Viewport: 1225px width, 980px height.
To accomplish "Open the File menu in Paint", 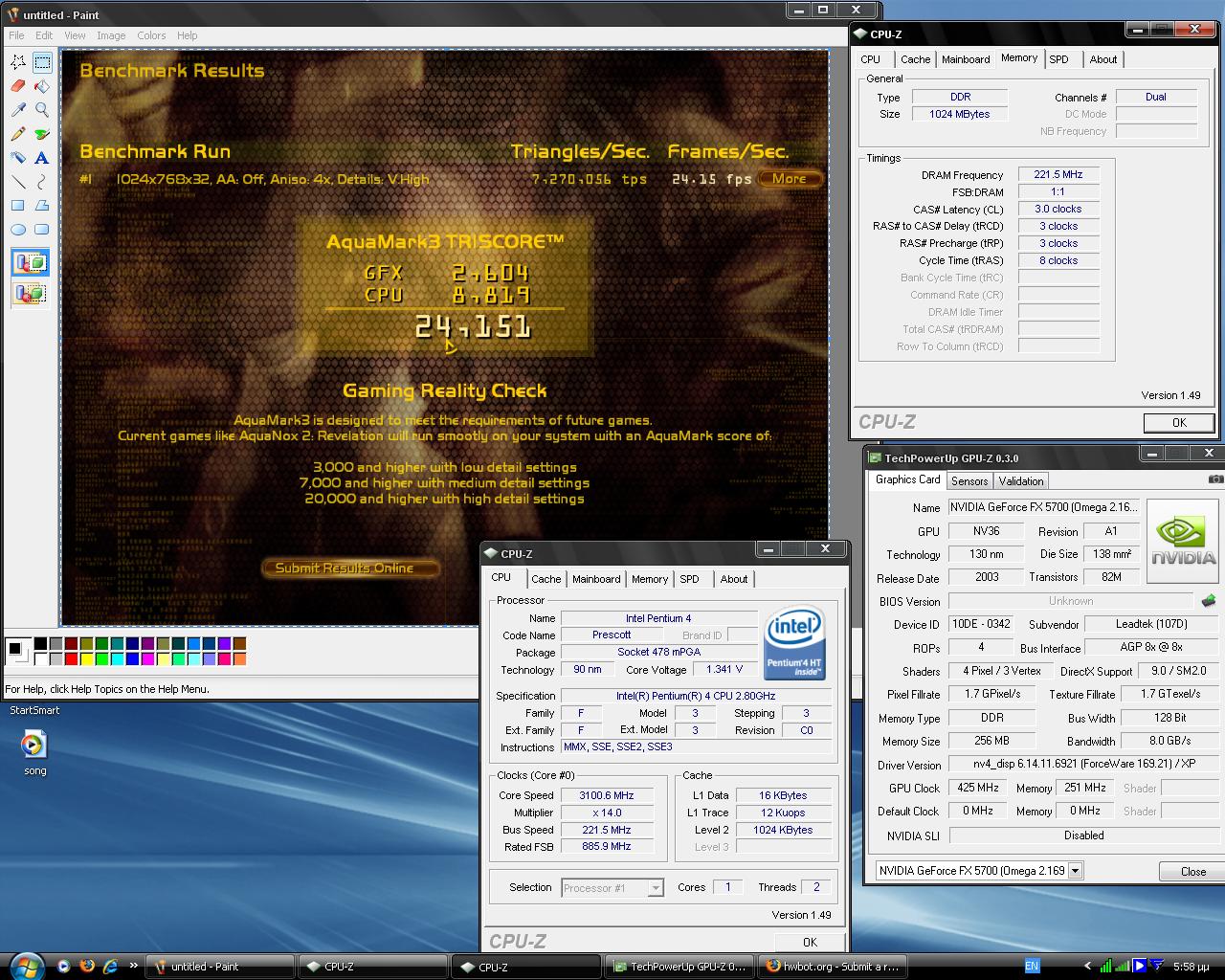I will [17, 35].
